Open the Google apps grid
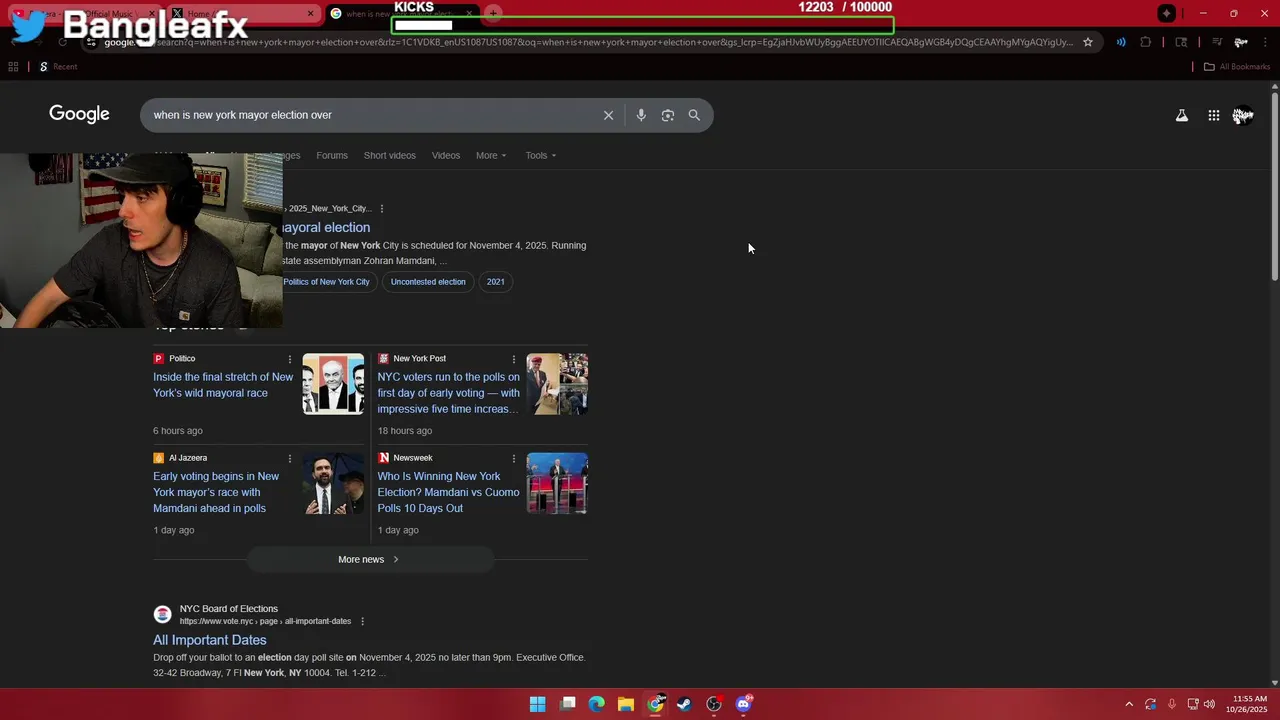The width and height of the screenshot is (1280, 720). tap(1213, 115)
